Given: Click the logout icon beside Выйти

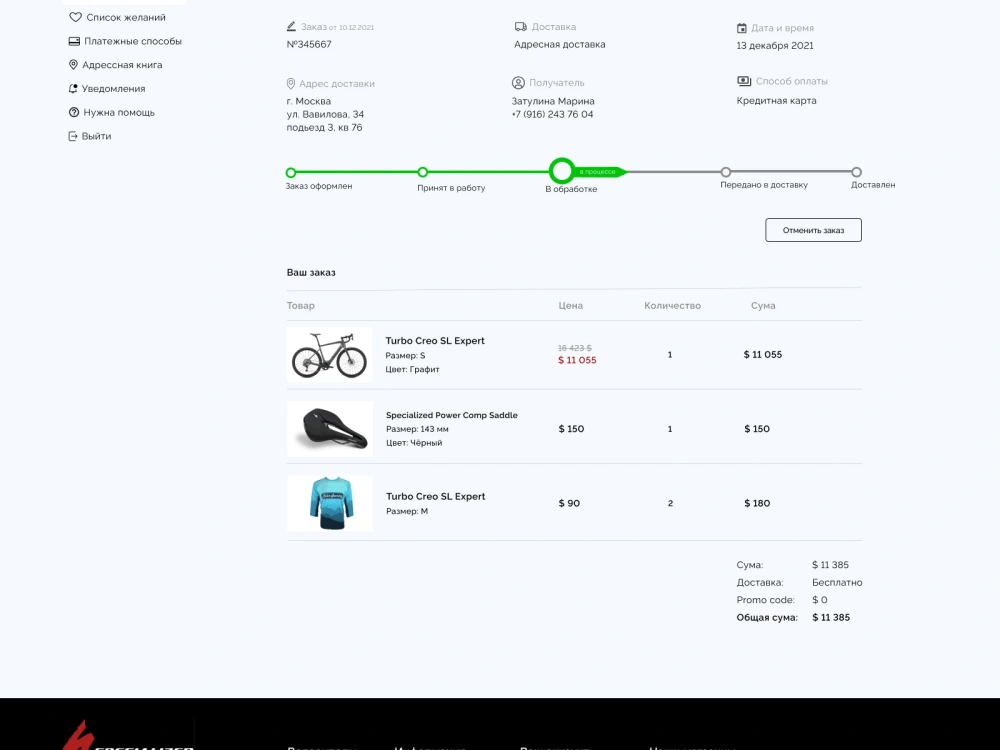Looking at the screenshot, I should (73, 136).
